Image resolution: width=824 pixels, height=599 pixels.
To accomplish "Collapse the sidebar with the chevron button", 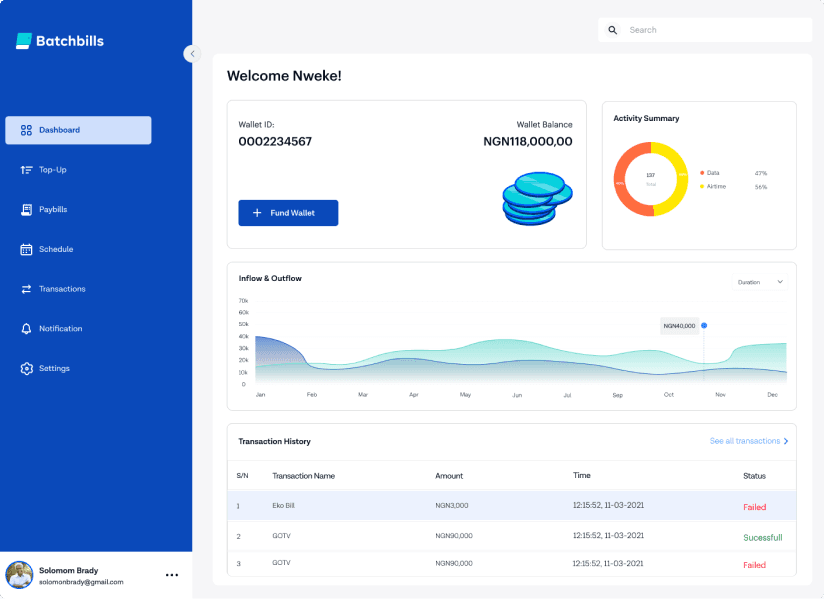I will point(192,54).
